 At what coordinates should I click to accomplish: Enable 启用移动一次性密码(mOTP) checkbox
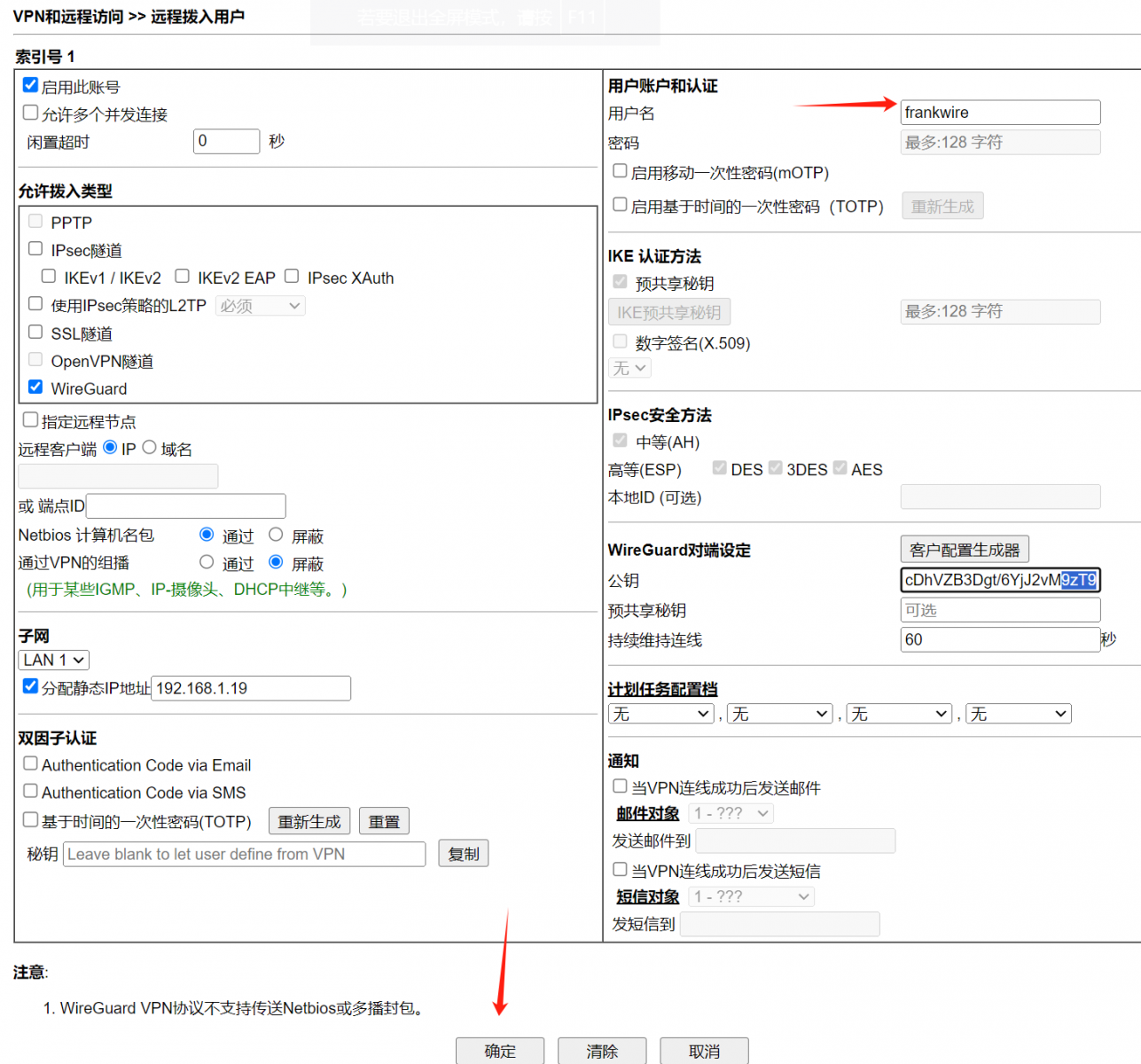pos(621,171)
